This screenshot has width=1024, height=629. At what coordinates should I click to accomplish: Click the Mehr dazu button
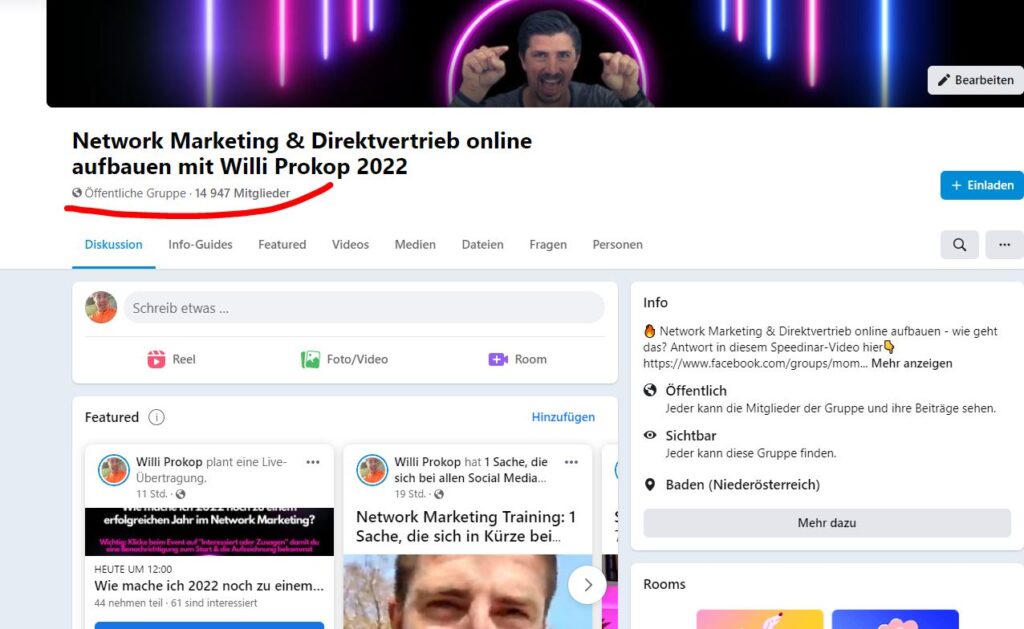click(x=827, y=523)
